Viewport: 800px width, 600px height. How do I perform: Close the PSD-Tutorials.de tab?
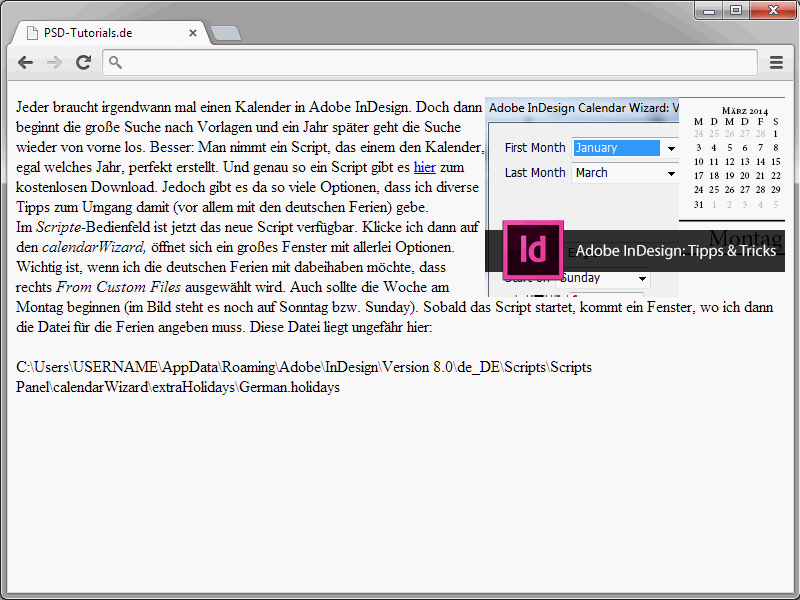(193, 33)
